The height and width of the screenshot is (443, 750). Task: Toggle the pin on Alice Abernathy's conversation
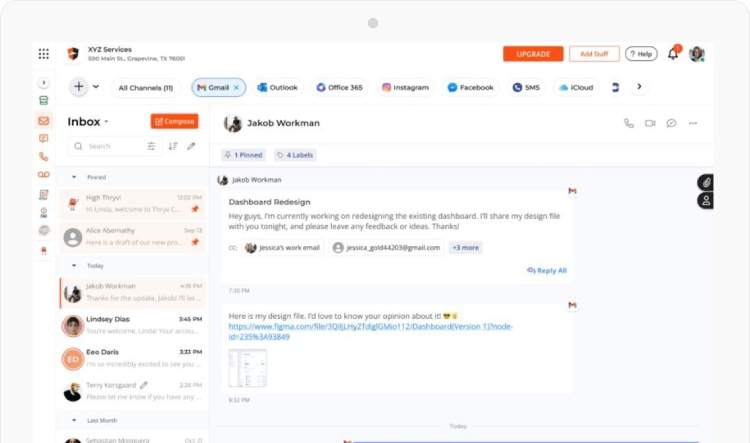click(x=195, y=242)
